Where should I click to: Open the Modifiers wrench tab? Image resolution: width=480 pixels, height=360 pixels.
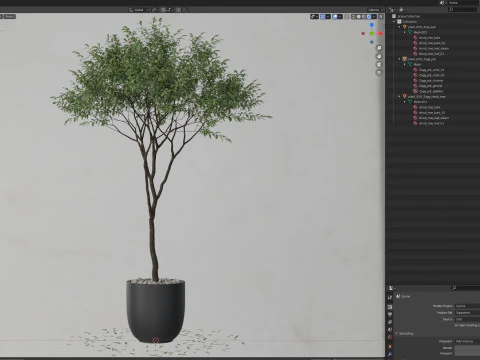(x=390, y=354)
